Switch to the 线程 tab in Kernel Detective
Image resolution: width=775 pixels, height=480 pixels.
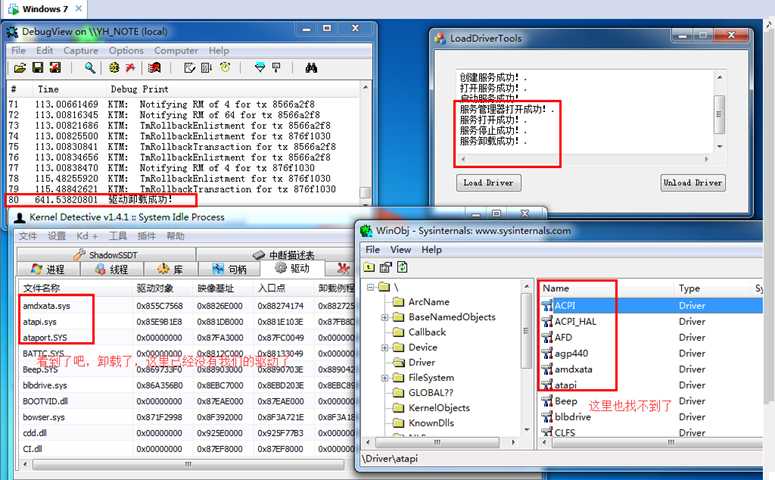pyautogui.click(x=112, y=269)
